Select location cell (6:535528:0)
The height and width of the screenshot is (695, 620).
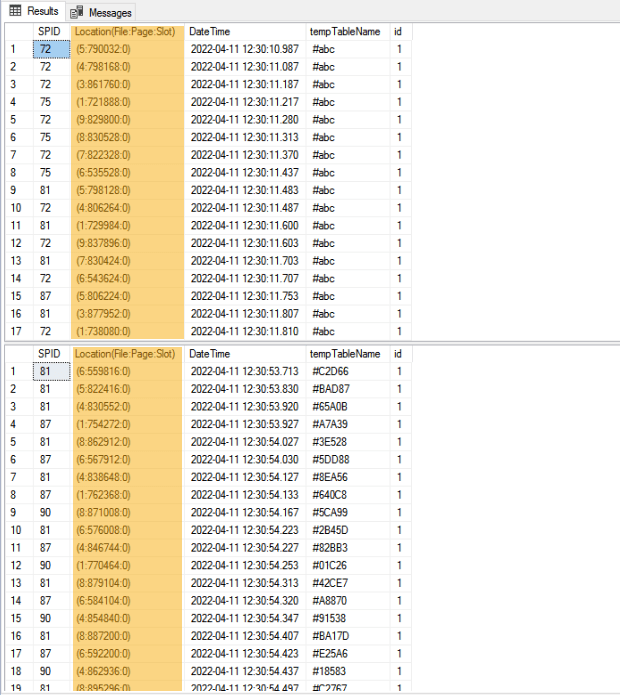[x=127, y=173]
